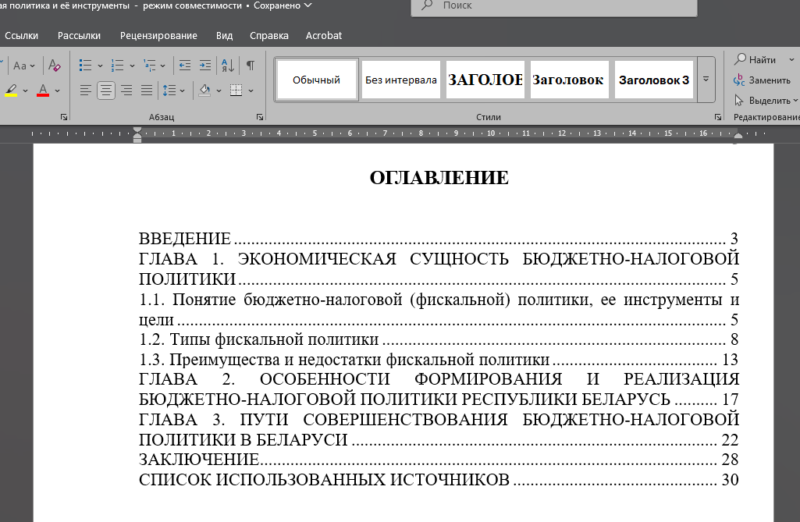
Task: Click ГЛАВА 3 contents entry
Action: pos(438,430)
